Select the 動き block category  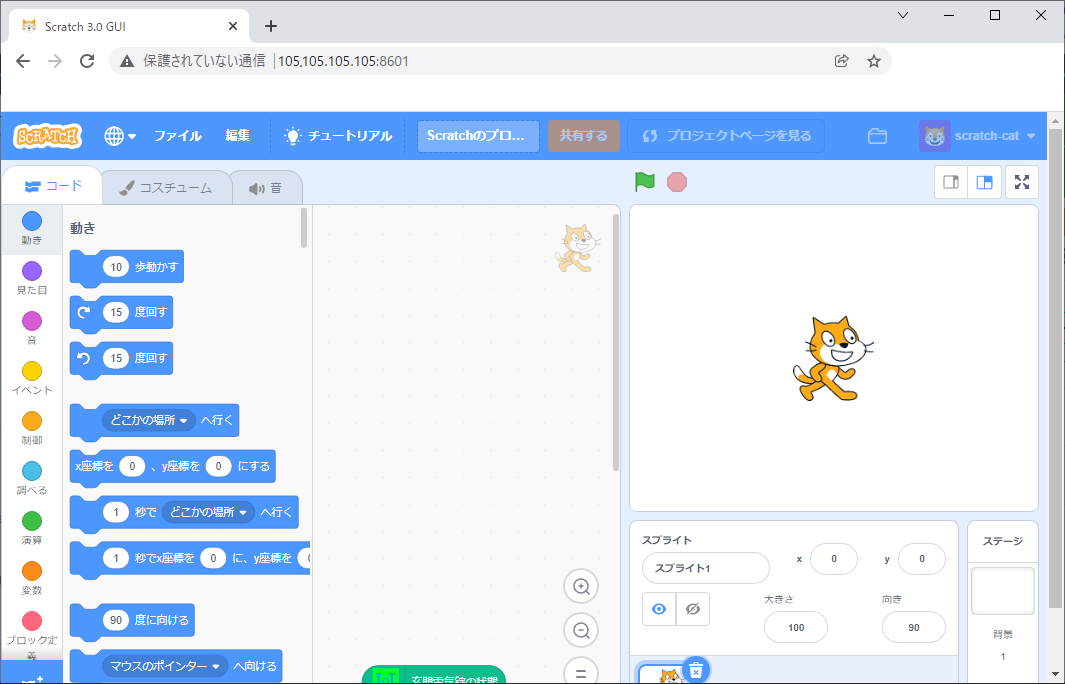(31, 229)
